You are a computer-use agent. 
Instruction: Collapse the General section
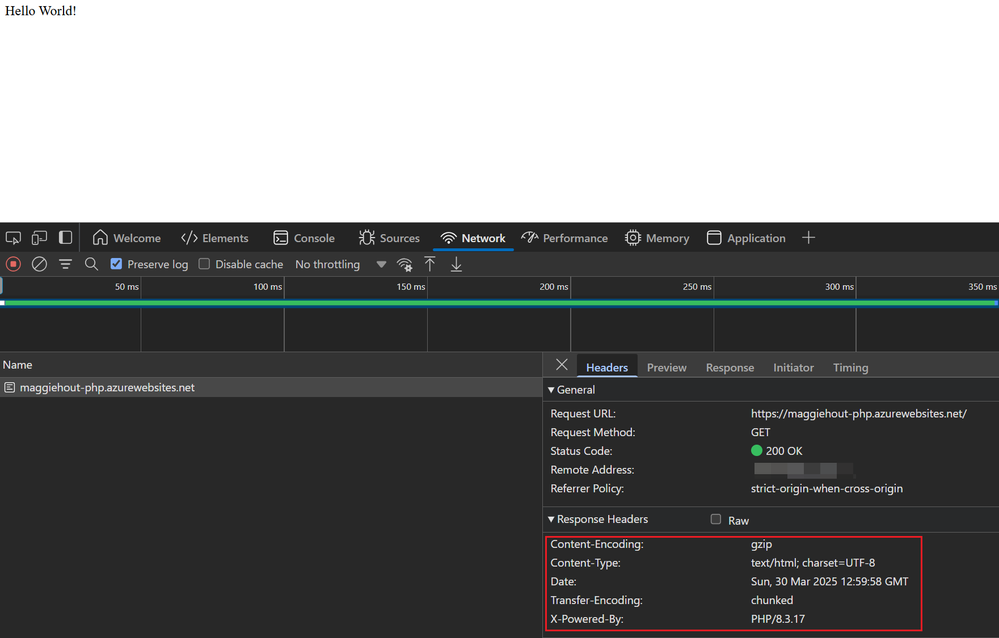tap(571, 389)
